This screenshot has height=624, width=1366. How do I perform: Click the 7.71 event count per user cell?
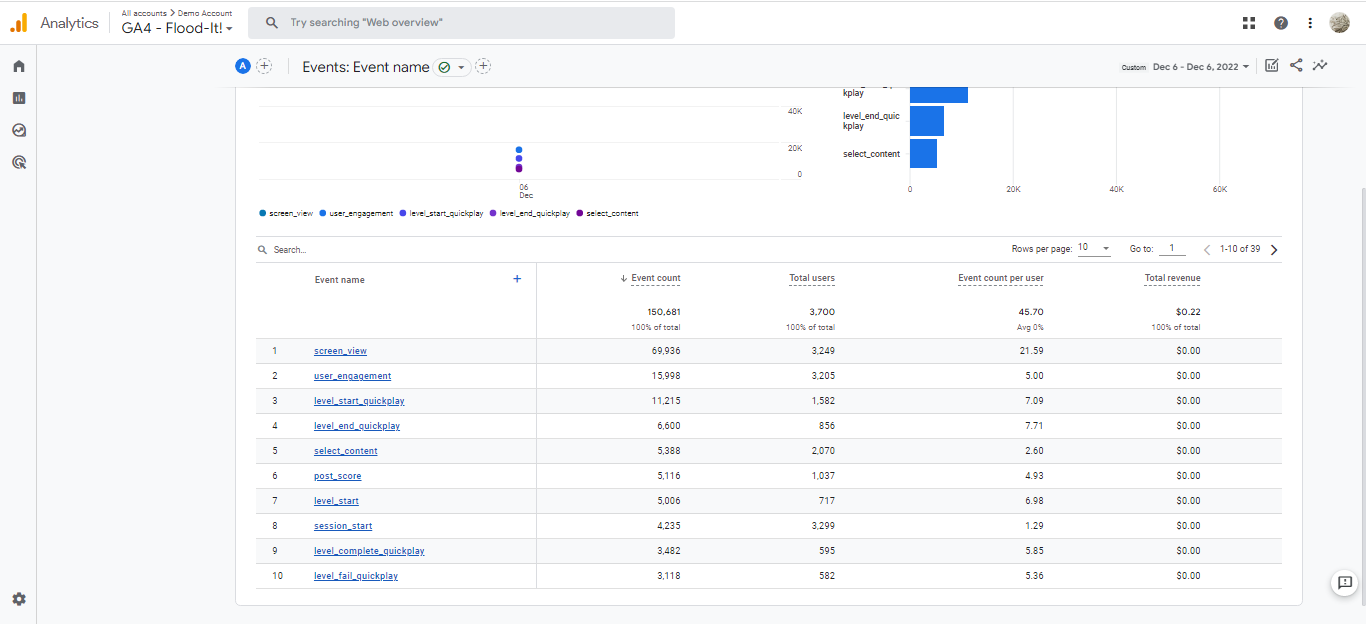pyautogui.click(x=1035, y=426)
